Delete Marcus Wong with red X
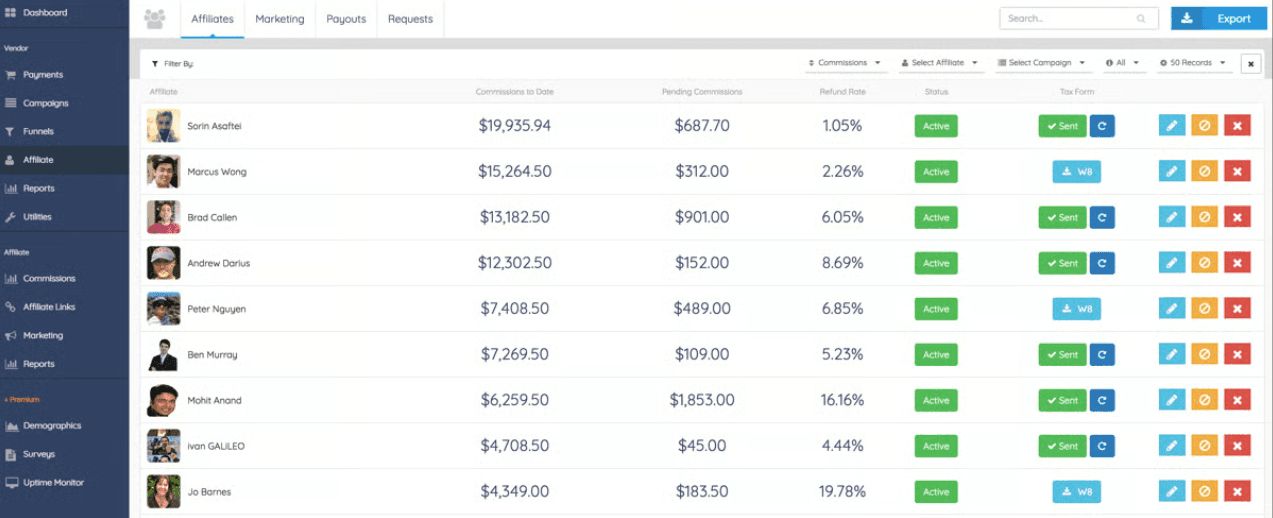Screen dimensions: 1273x518 point(1237,172)
